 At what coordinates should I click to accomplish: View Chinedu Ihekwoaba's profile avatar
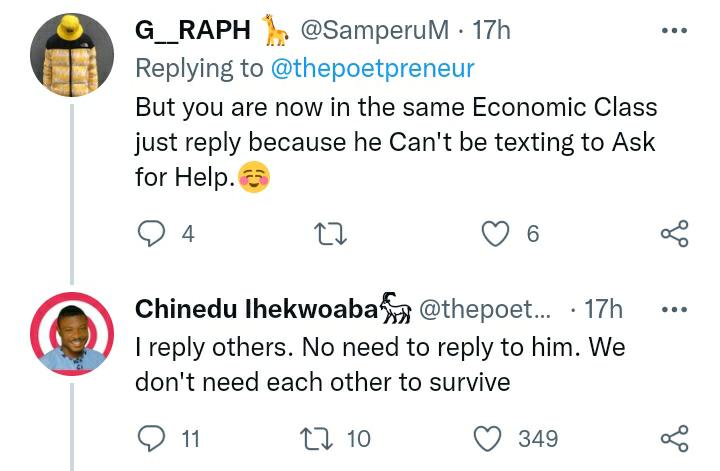tap(72, 334)
